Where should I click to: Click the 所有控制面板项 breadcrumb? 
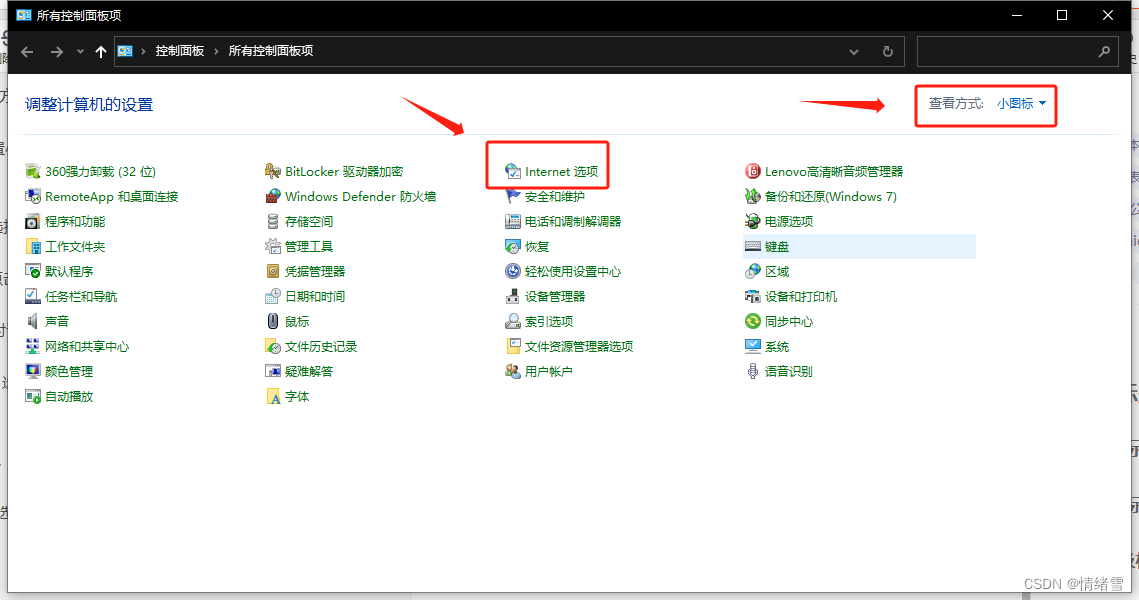click(271, 51)
